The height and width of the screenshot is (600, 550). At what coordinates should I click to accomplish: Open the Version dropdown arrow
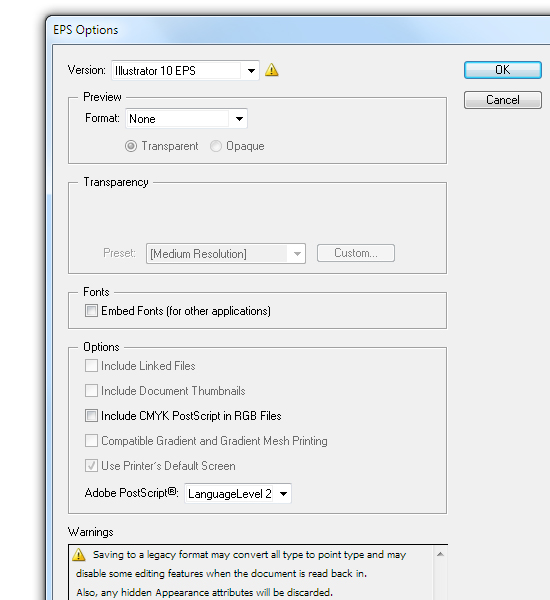[251, 71]
